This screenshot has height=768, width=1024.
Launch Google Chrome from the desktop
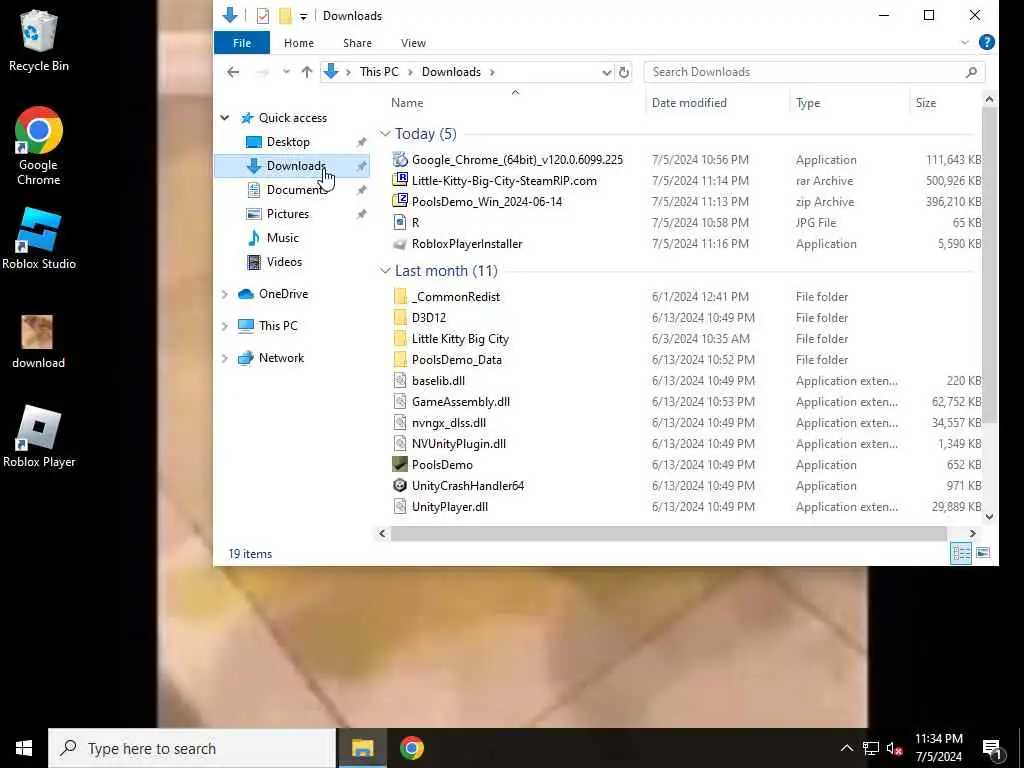point(39,146)
